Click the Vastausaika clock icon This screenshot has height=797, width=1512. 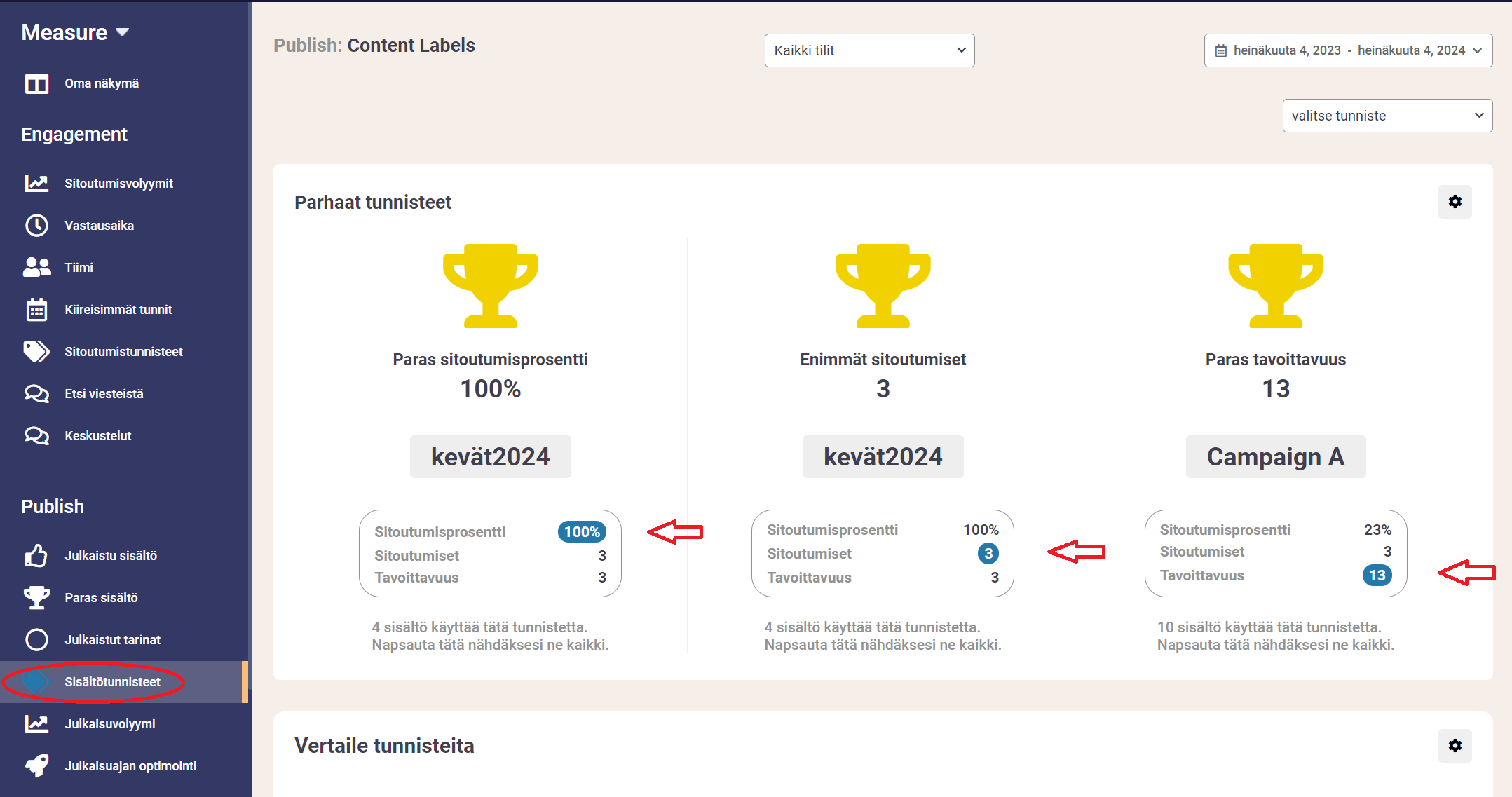click(36, 226)
